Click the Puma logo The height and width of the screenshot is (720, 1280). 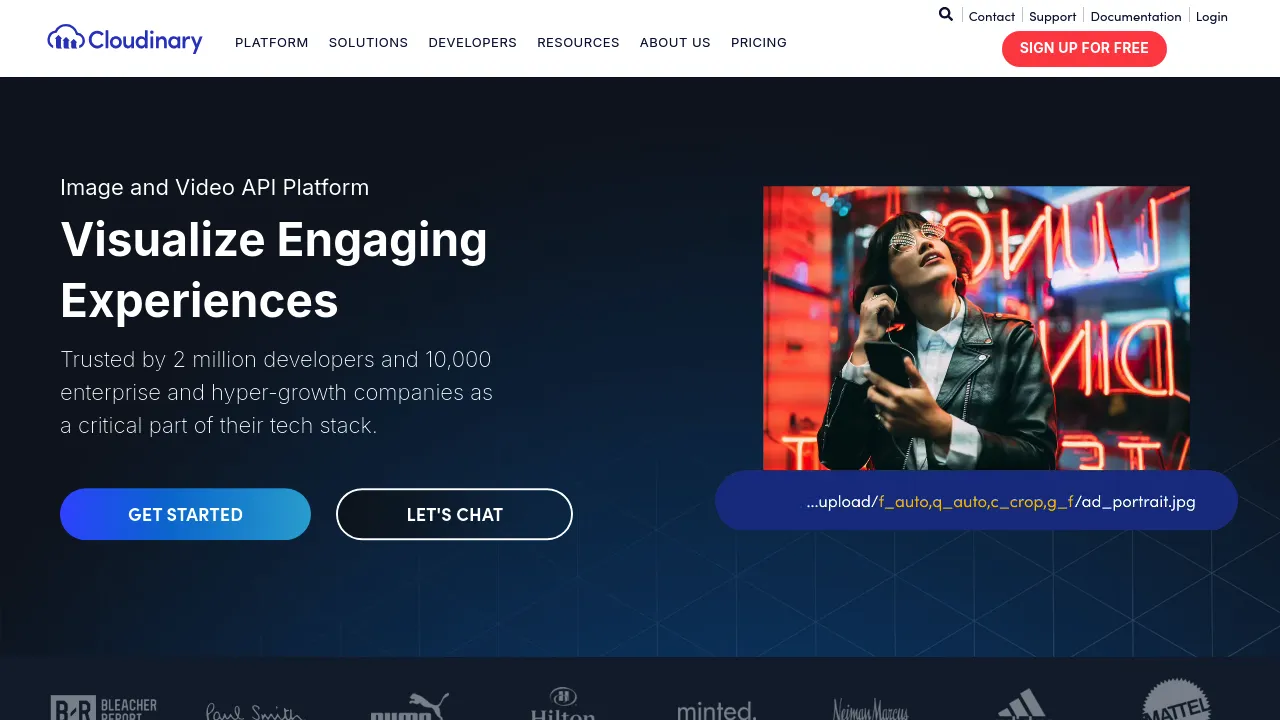tap(409, 706)
